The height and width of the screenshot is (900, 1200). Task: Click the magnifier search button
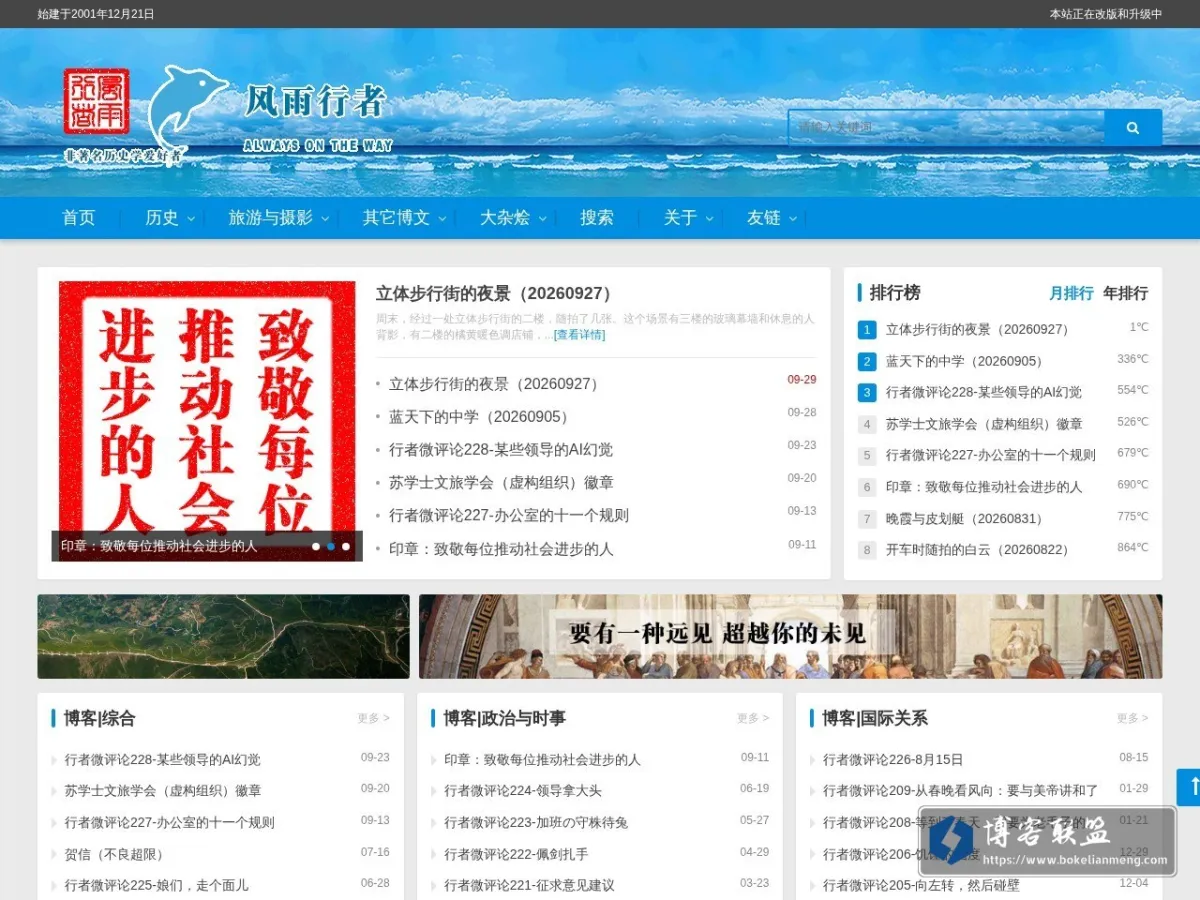point(1133,128)
